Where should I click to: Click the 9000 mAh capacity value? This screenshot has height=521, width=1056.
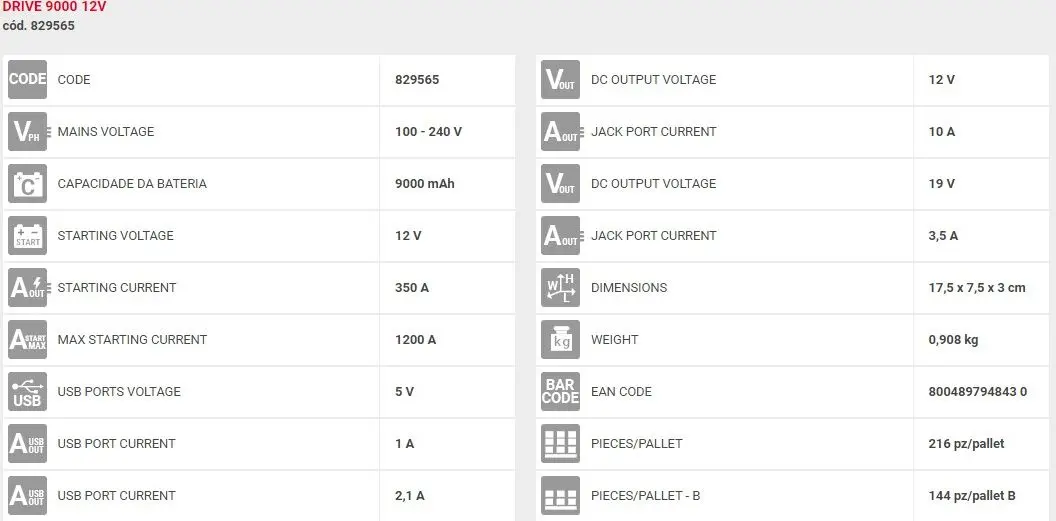(x=425, y=184)
